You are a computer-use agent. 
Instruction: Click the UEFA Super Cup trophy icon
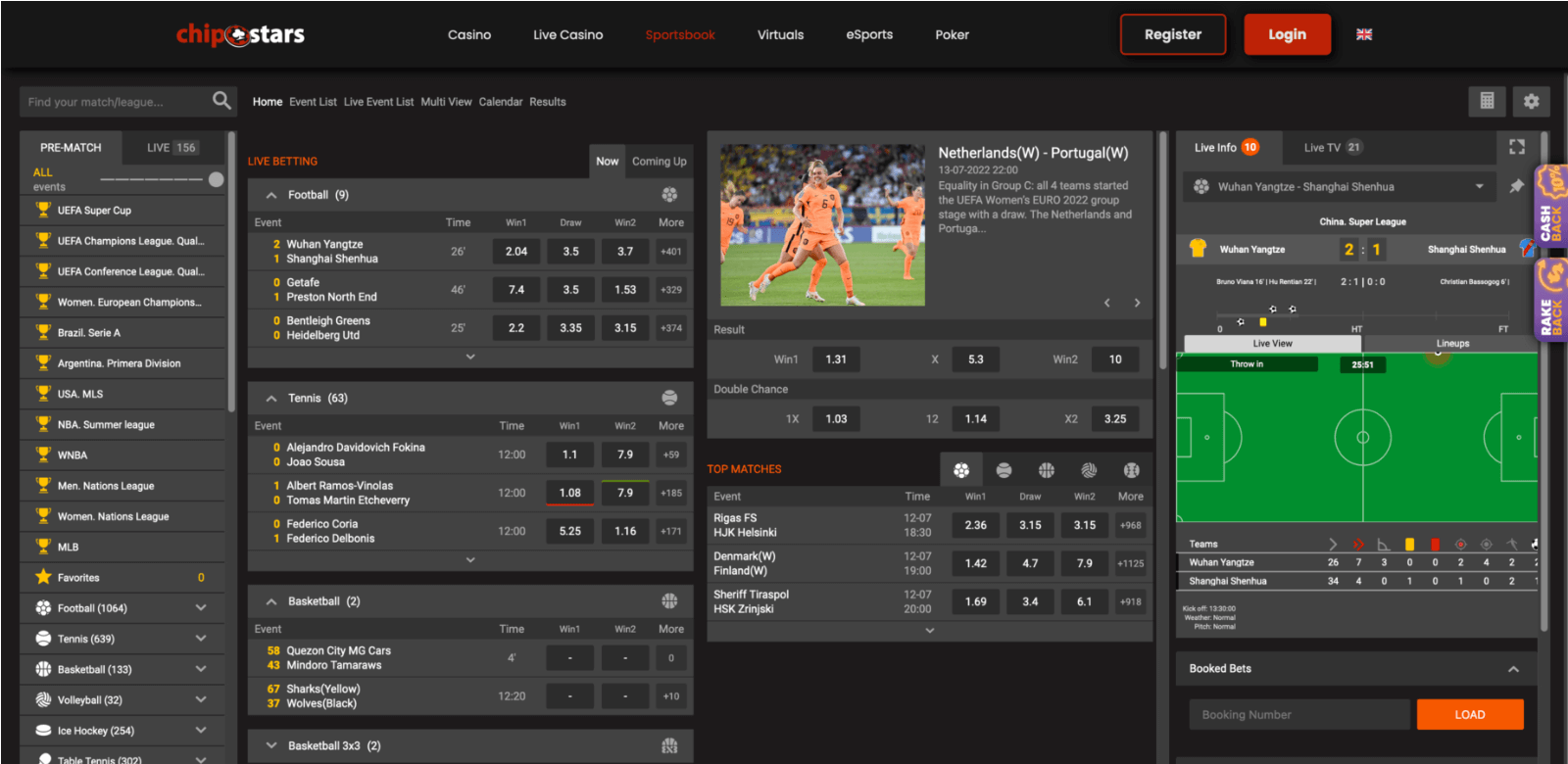coord(43,210)
